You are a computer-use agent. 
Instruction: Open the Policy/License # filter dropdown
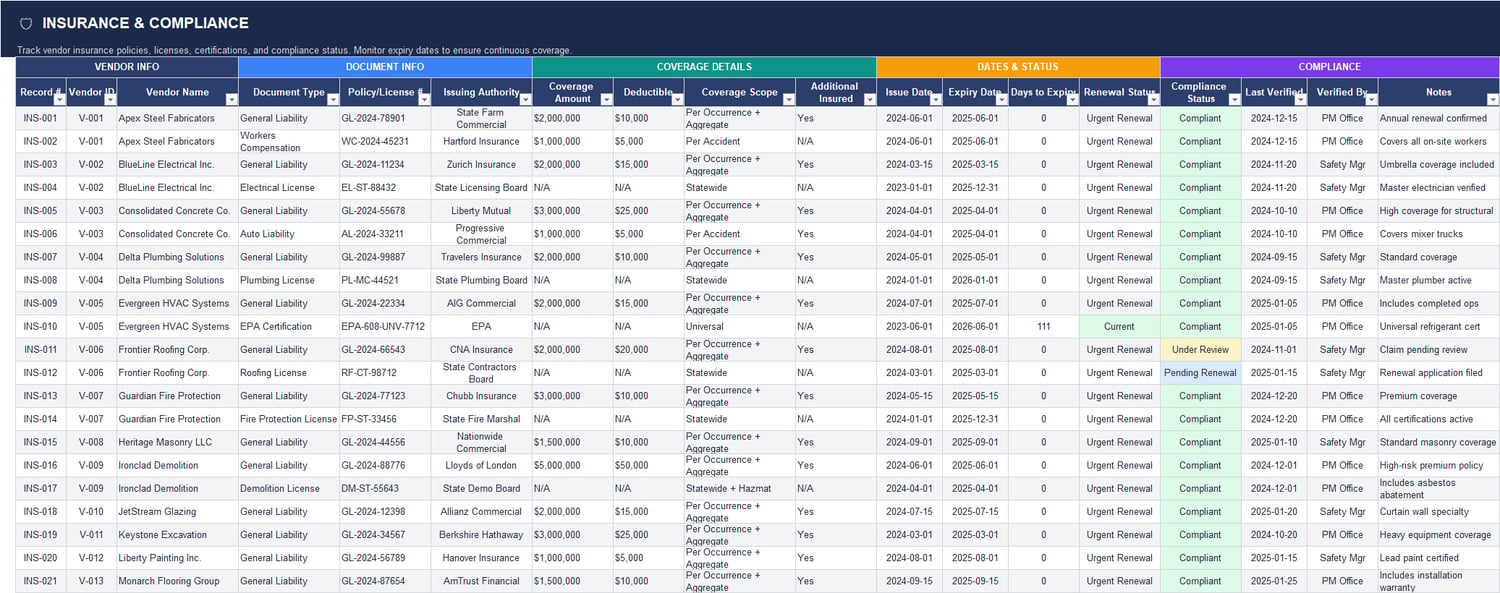(x=424, y=99)
